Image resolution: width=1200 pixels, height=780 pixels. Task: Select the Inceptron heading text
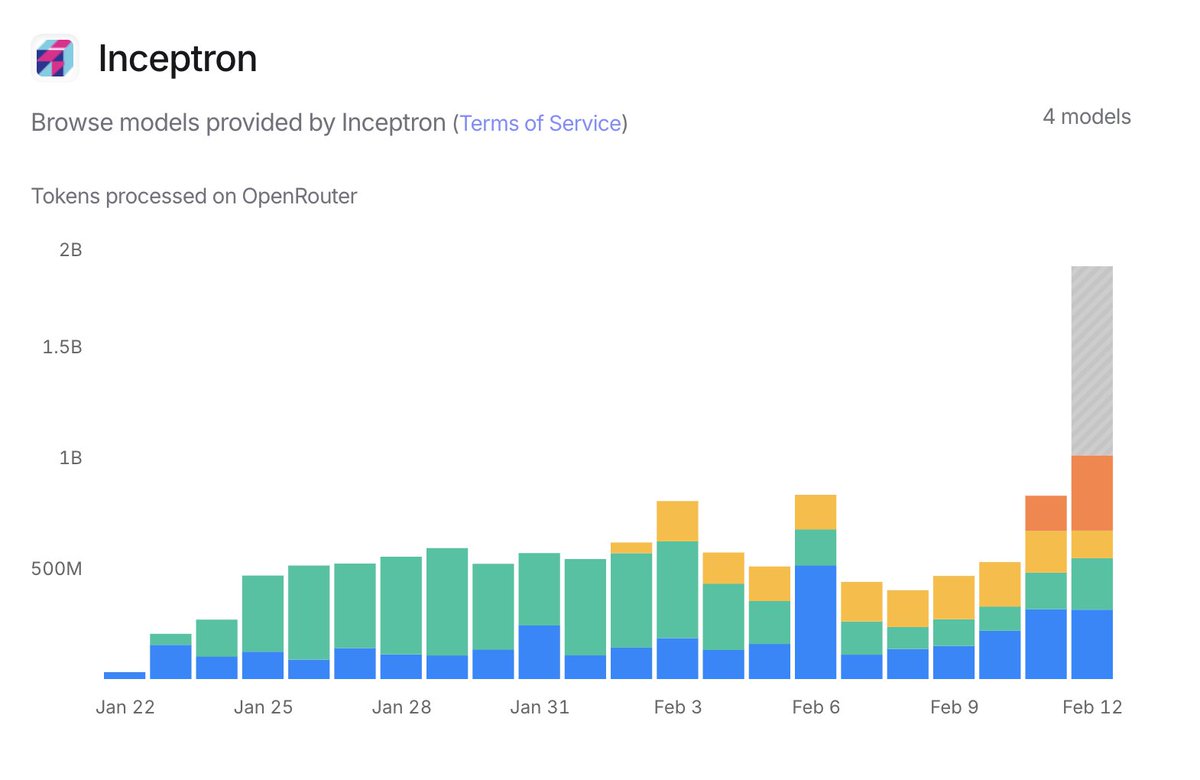tap(177, 59)
